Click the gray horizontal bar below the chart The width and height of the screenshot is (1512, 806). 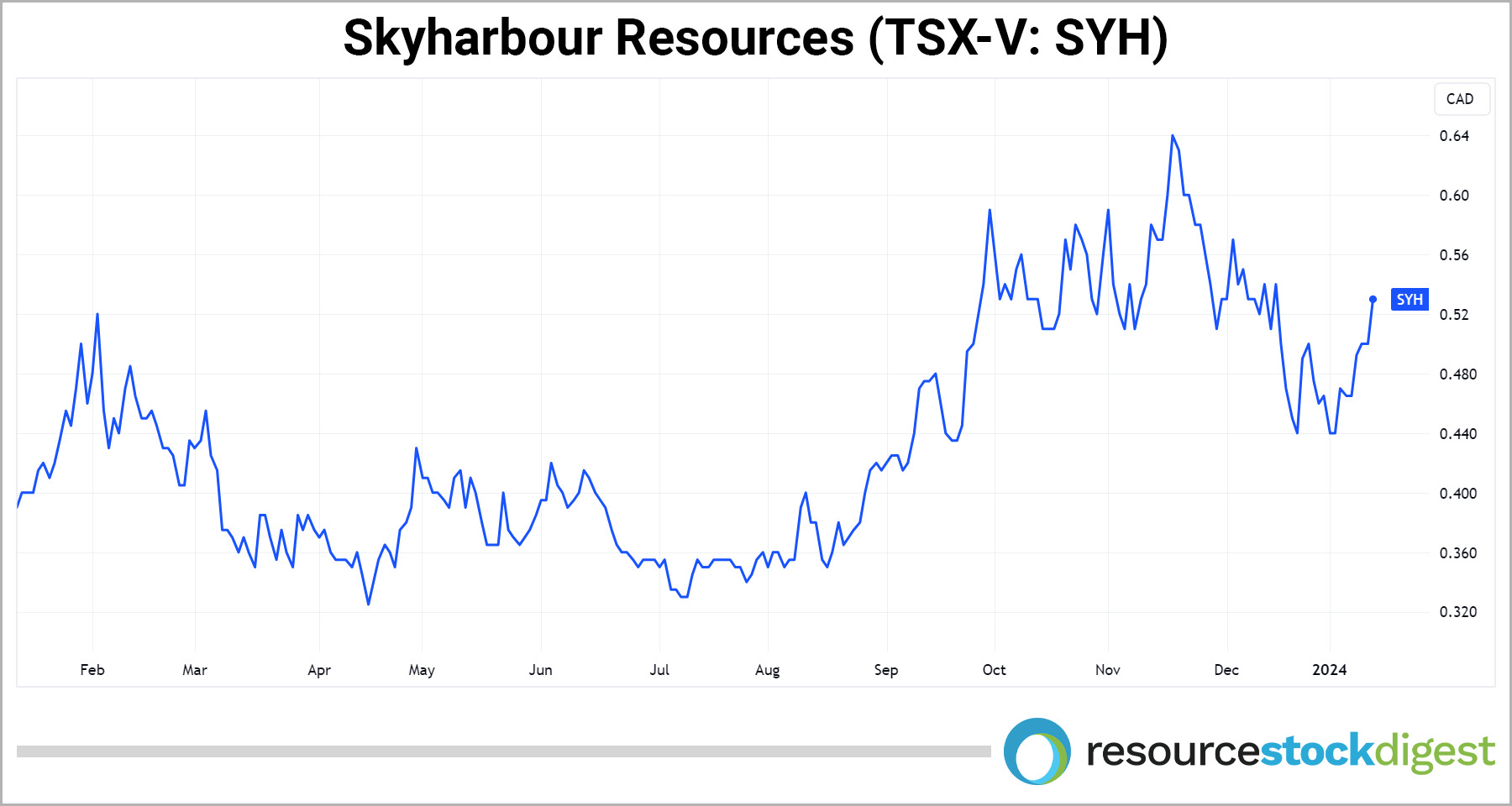504,751
